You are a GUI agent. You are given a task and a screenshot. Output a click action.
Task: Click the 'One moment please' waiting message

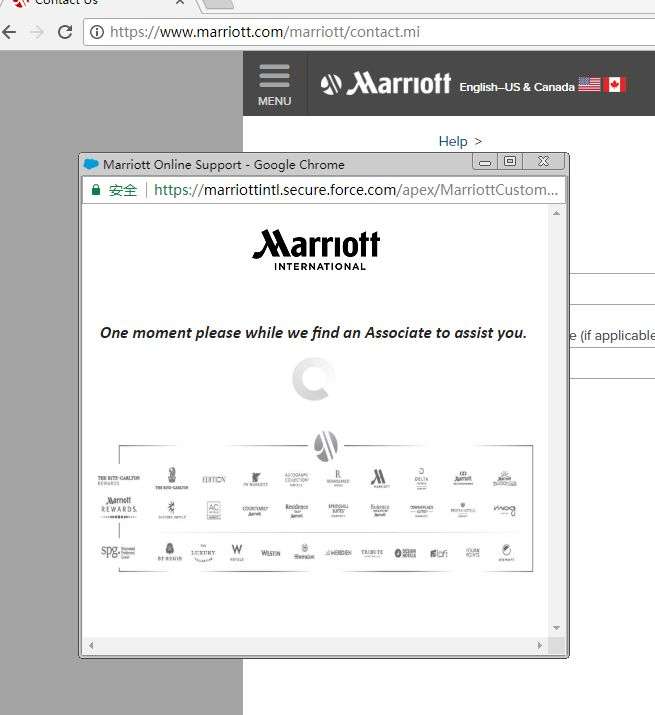click(x=313, y=333)
